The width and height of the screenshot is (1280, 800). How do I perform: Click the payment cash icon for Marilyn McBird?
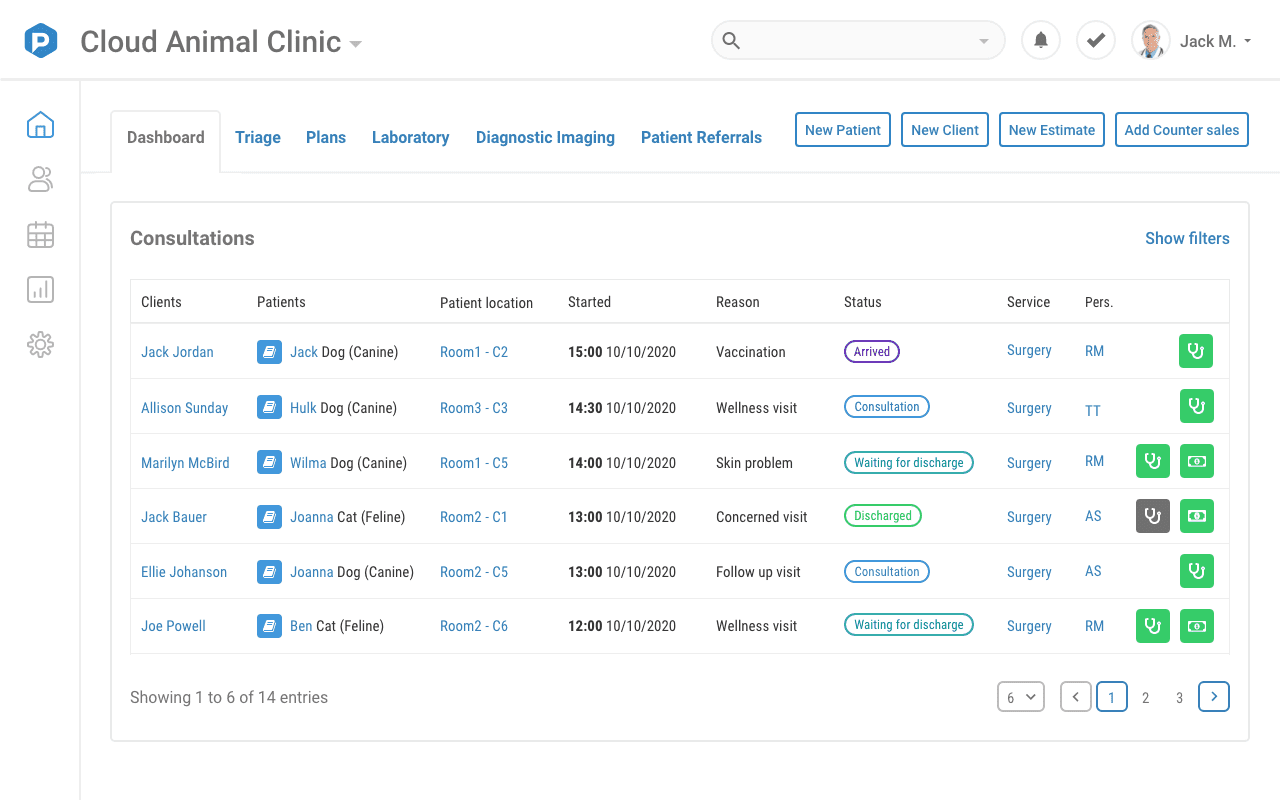pyautogui.click(x=1196, y=461)
